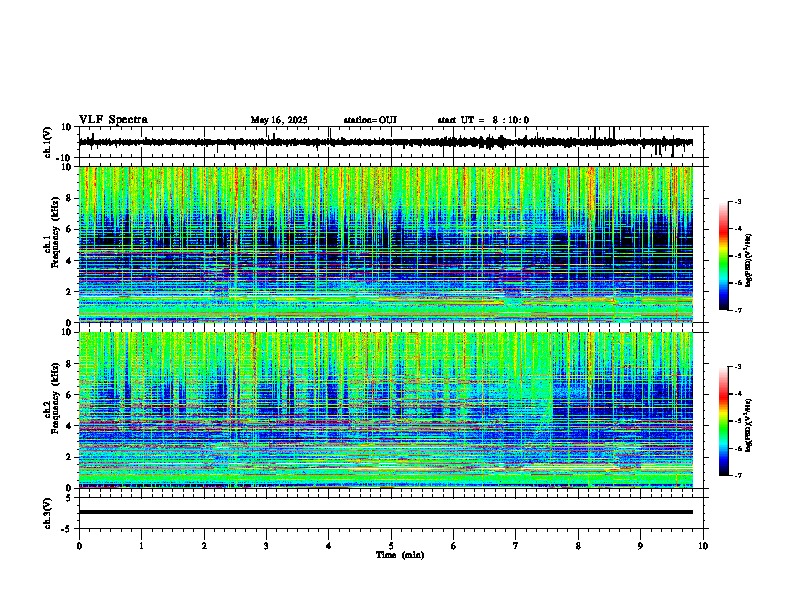This screenshot has width=792, height=612.
Task: Click the ch.1 colorbar "log(PSD)" label
Action: tap(749, 260)
